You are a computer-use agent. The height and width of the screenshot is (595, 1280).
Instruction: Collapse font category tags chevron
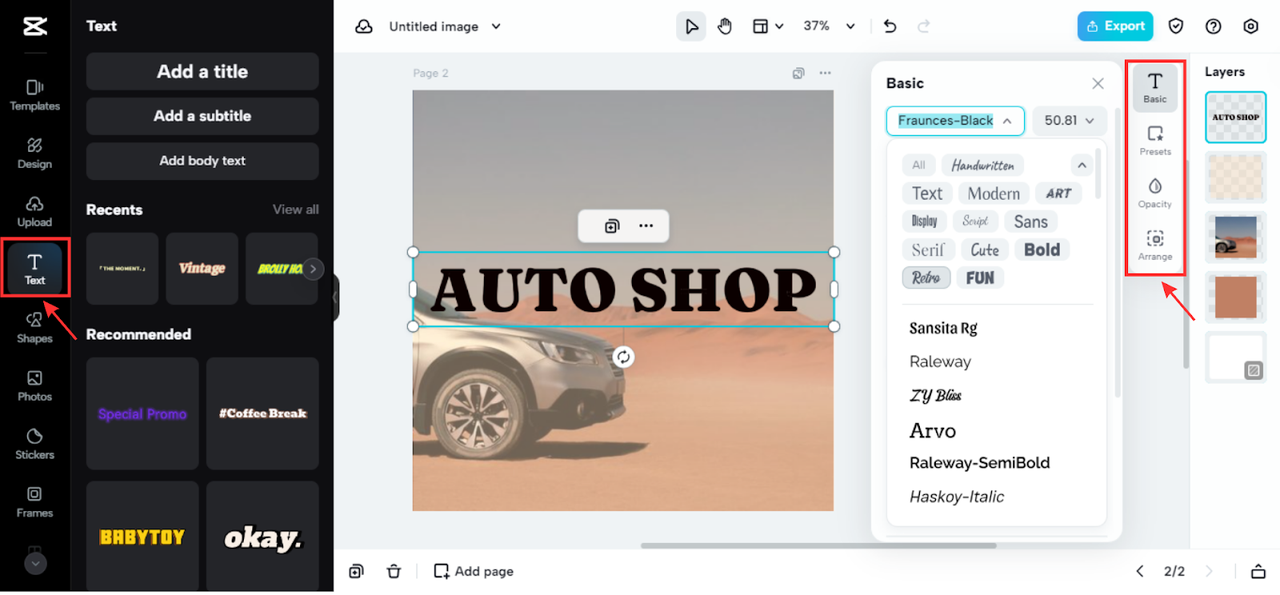(x=1081, y=165)
